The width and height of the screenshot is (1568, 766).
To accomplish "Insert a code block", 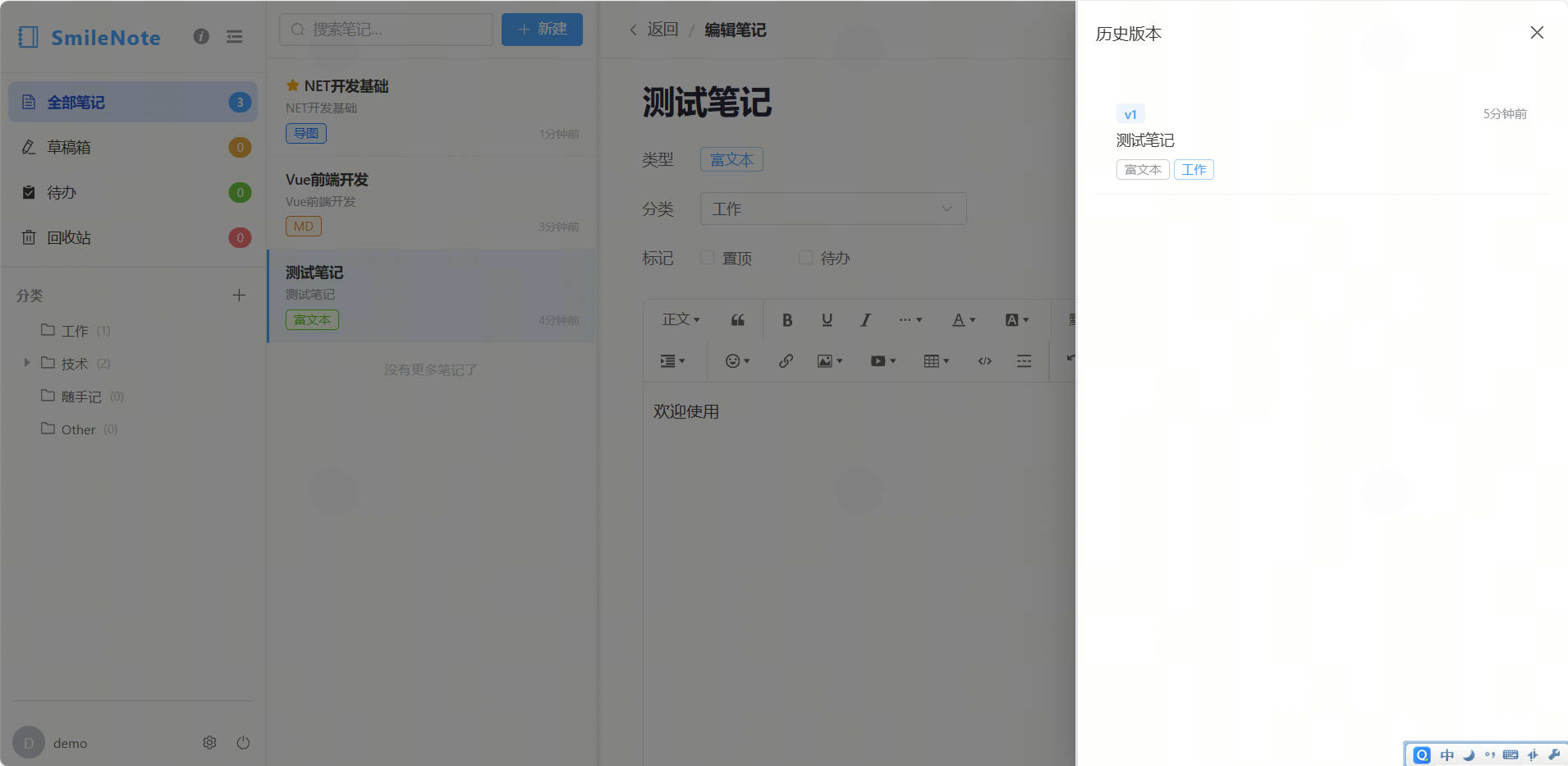I will click(x=984, y=360).
